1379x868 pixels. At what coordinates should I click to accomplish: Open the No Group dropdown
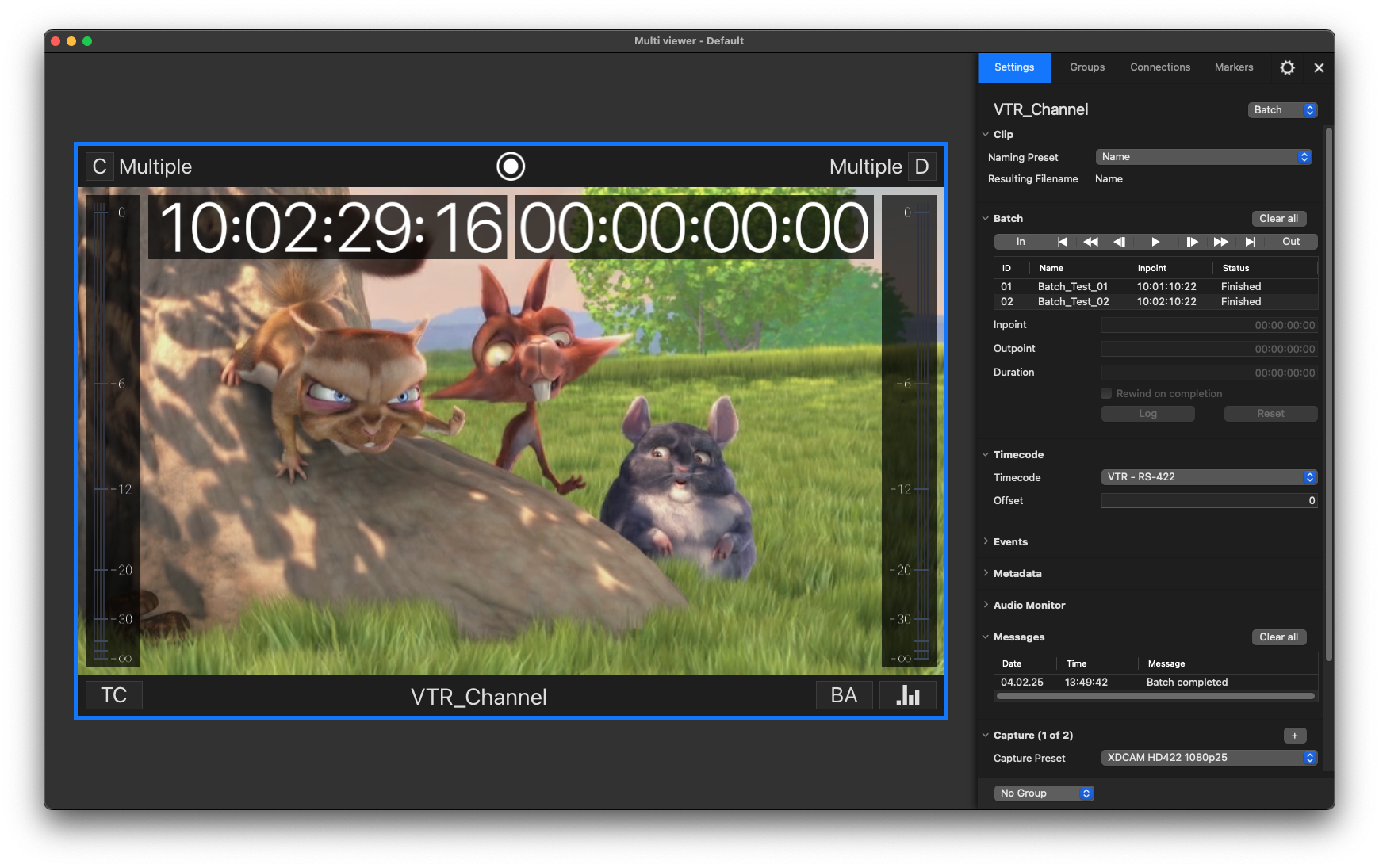tap(1044, 793)
